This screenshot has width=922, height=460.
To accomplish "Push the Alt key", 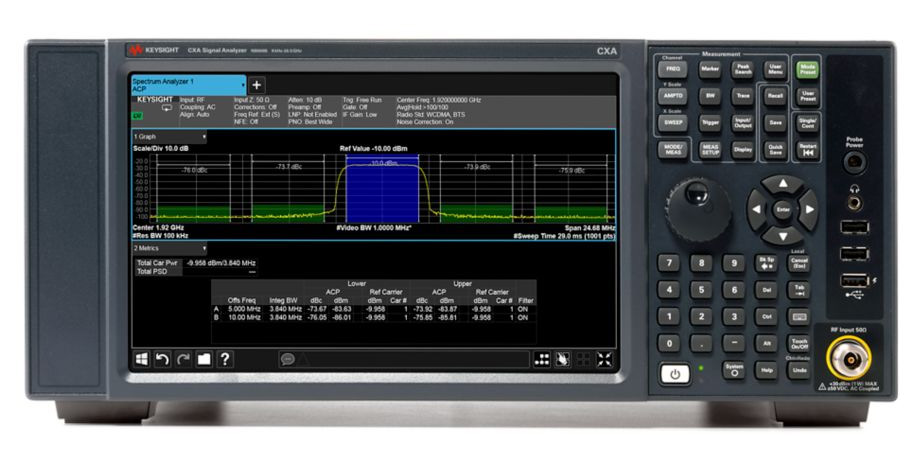I will click(766, 344).
